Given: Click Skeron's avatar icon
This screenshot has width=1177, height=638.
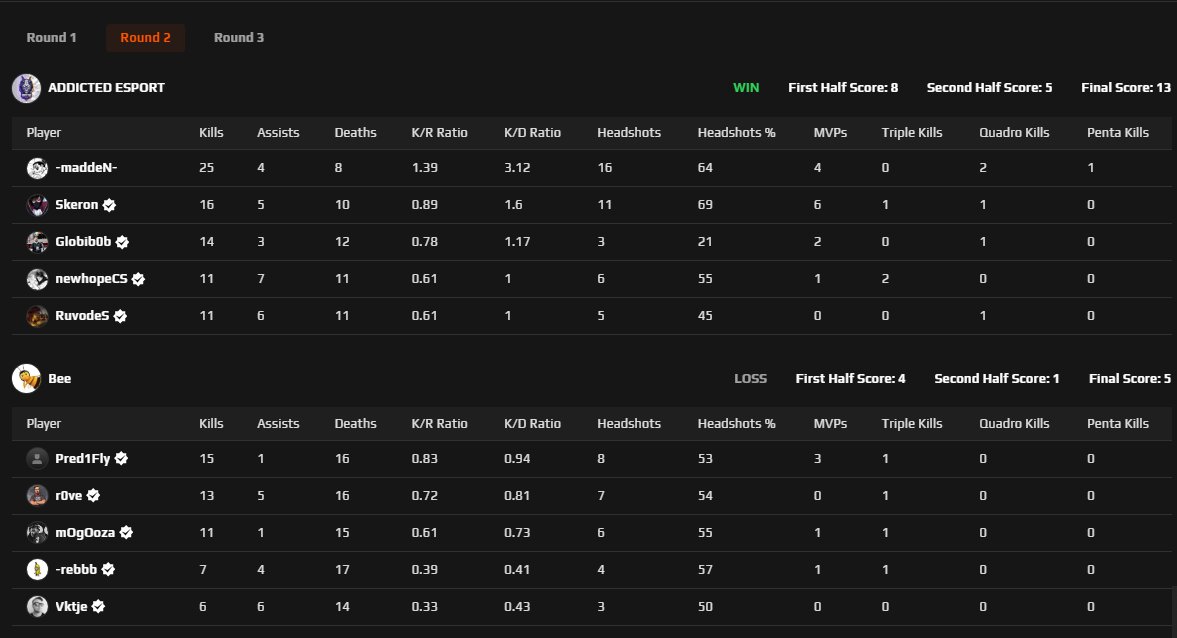Looking at the screenshot, I should point(38,205).
